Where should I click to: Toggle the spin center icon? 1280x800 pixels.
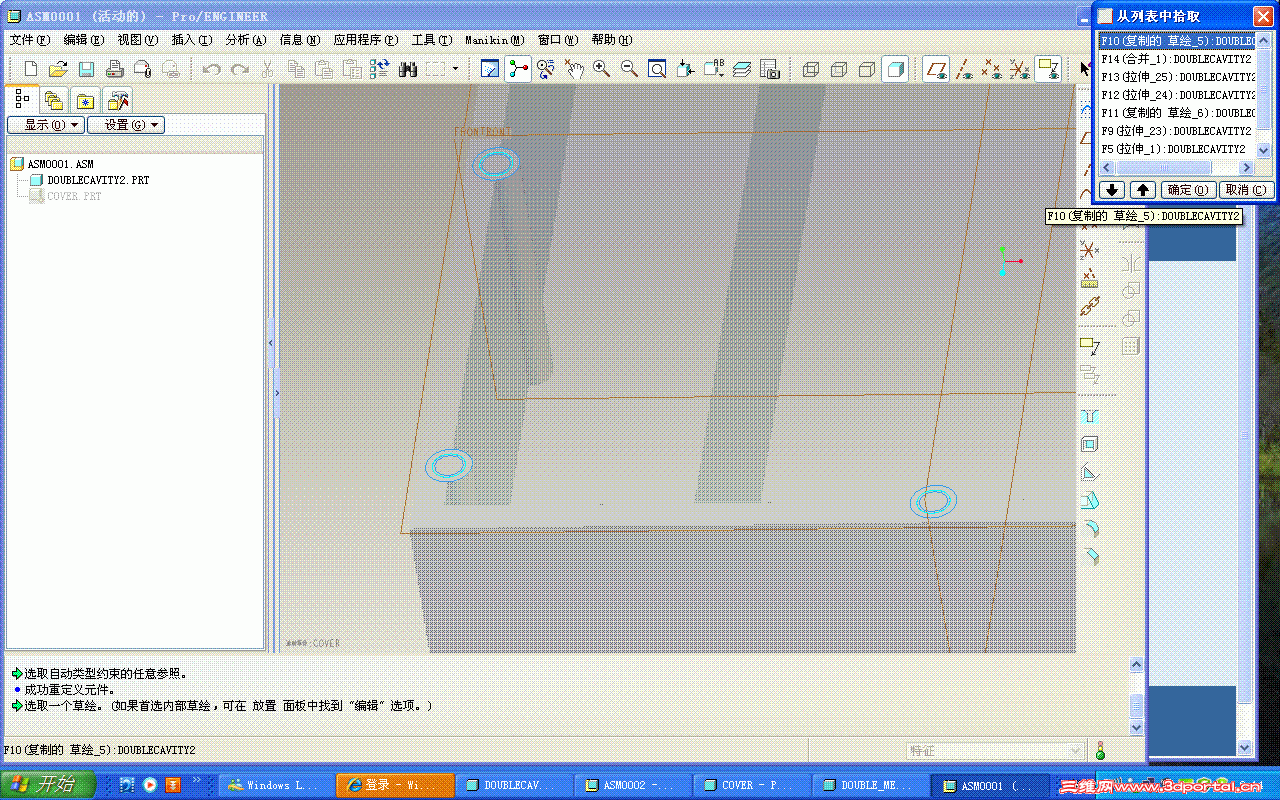click(x=518, y=69)
